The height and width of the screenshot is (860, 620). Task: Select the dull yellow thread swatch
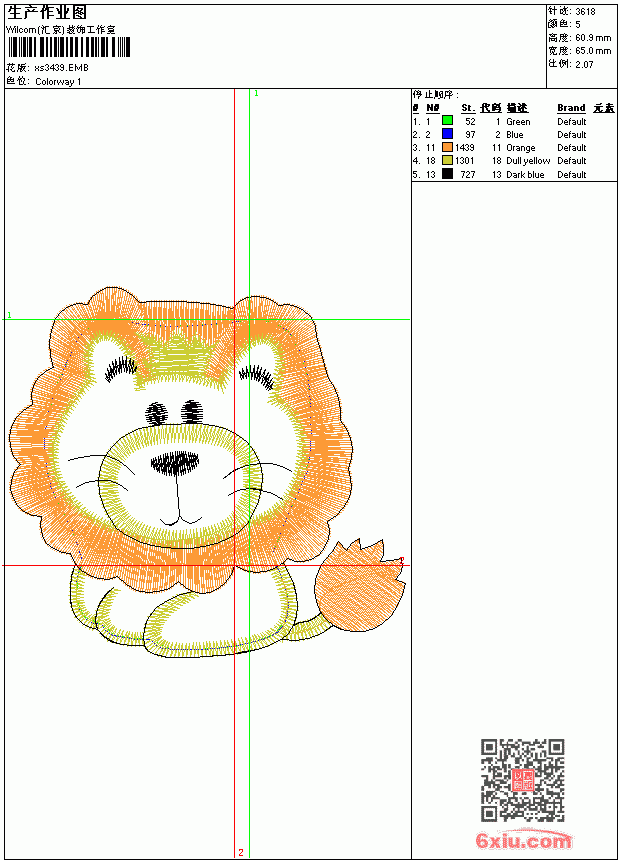[447, 160]
